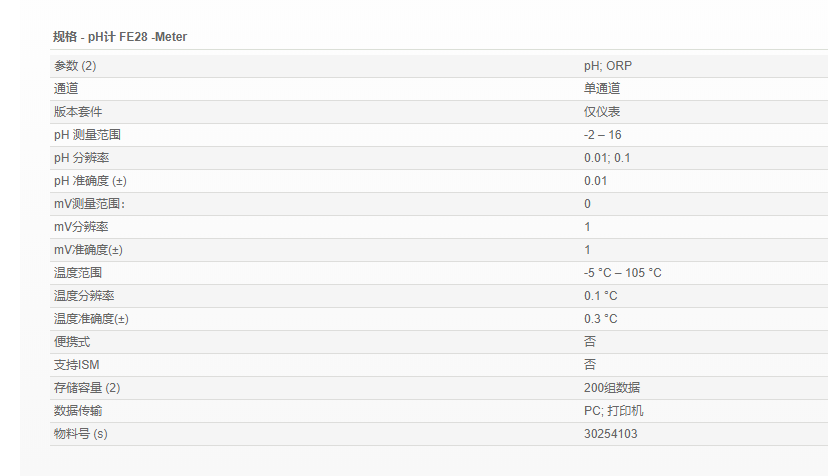Click the value 1 beside mV分辨率
This screenshot has width=828, height=476.
[x=588, y=227]
